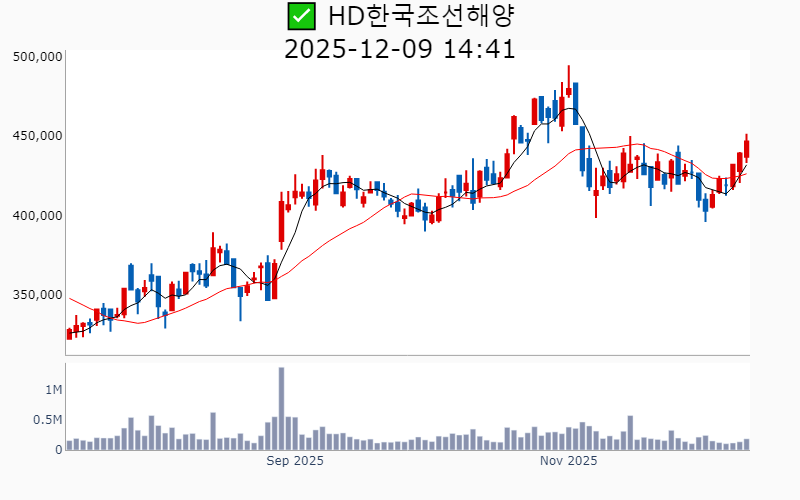Click the Nov 2025 date axis label

568,461
